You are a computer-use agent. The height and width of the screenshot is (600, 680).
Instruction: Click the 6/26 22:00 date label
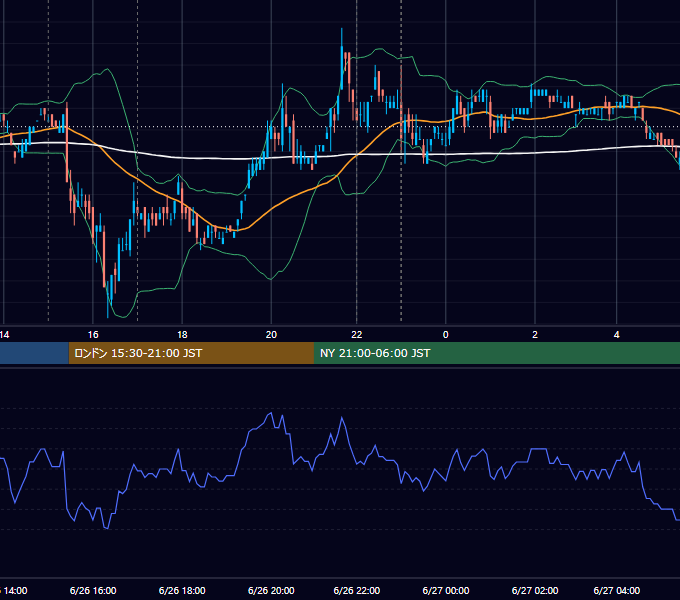(x=356, y=590)
